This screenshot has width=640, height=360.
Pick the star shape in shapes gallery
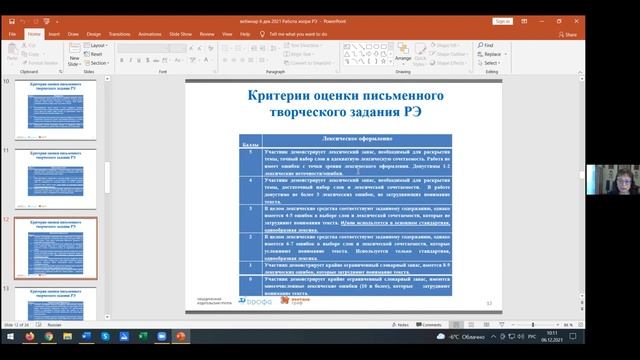(x=383, y=61)
